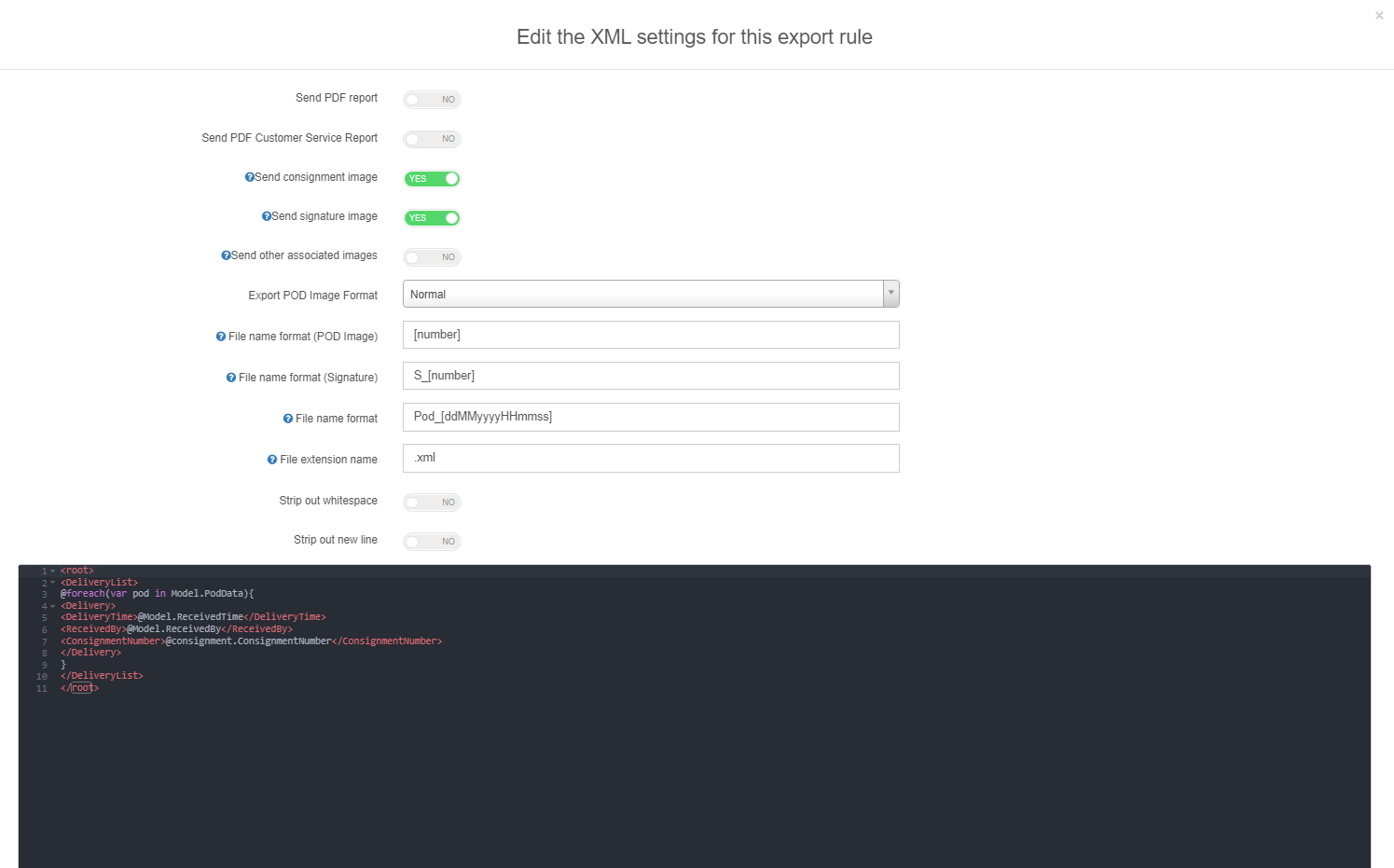Collapse the root tag fold arrow on line 1
Screen dimensions: 1394x868
tap(53, 571)
